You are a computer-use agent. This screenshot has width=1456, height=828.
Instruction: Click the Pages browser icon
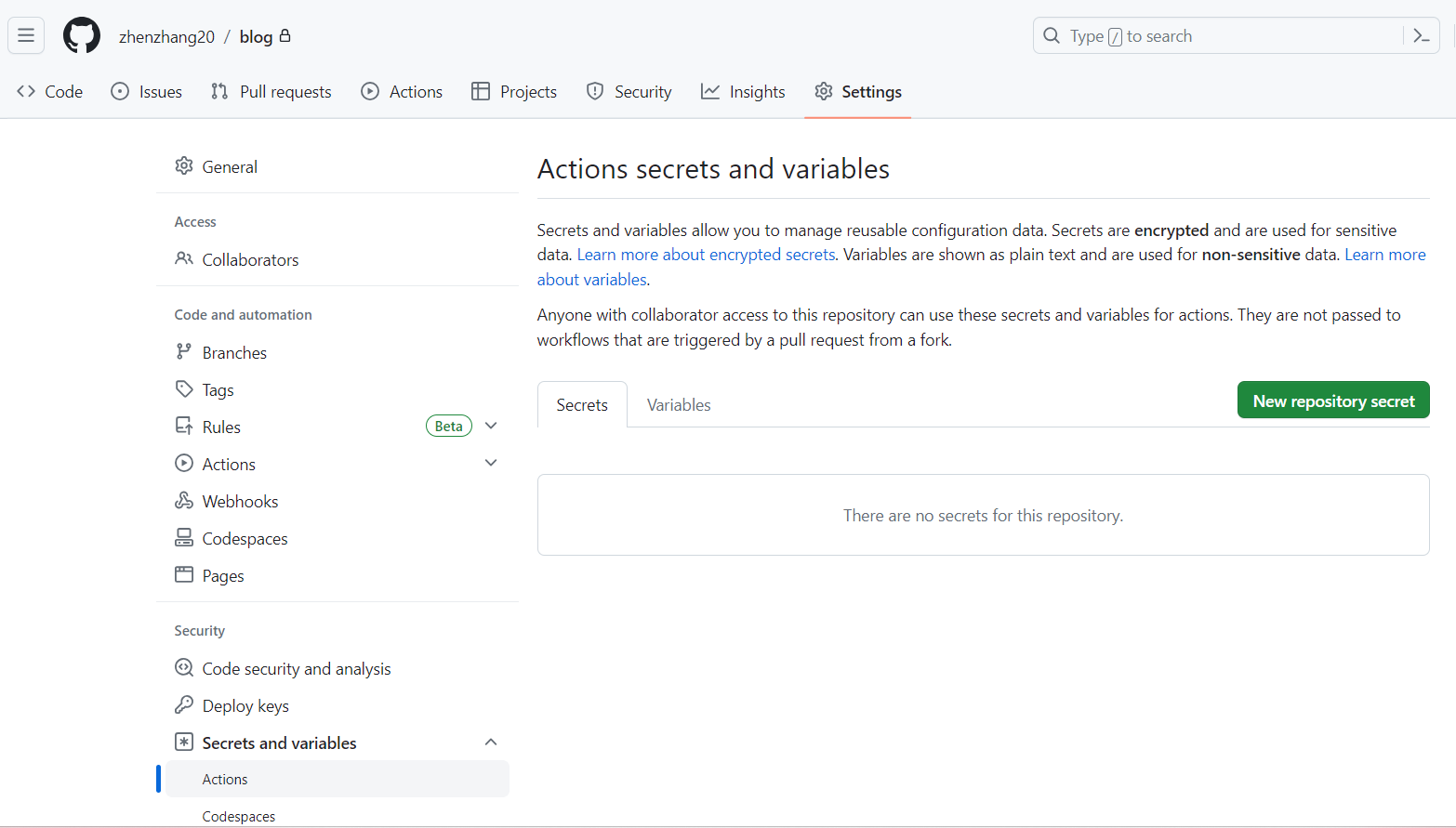pos(184,575)
